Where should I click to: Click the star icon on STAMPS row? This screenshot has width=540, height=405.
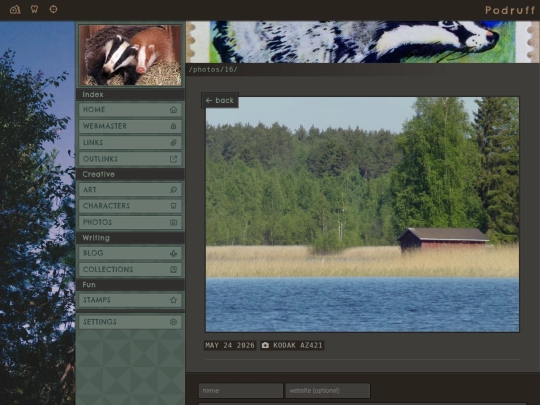173,300
